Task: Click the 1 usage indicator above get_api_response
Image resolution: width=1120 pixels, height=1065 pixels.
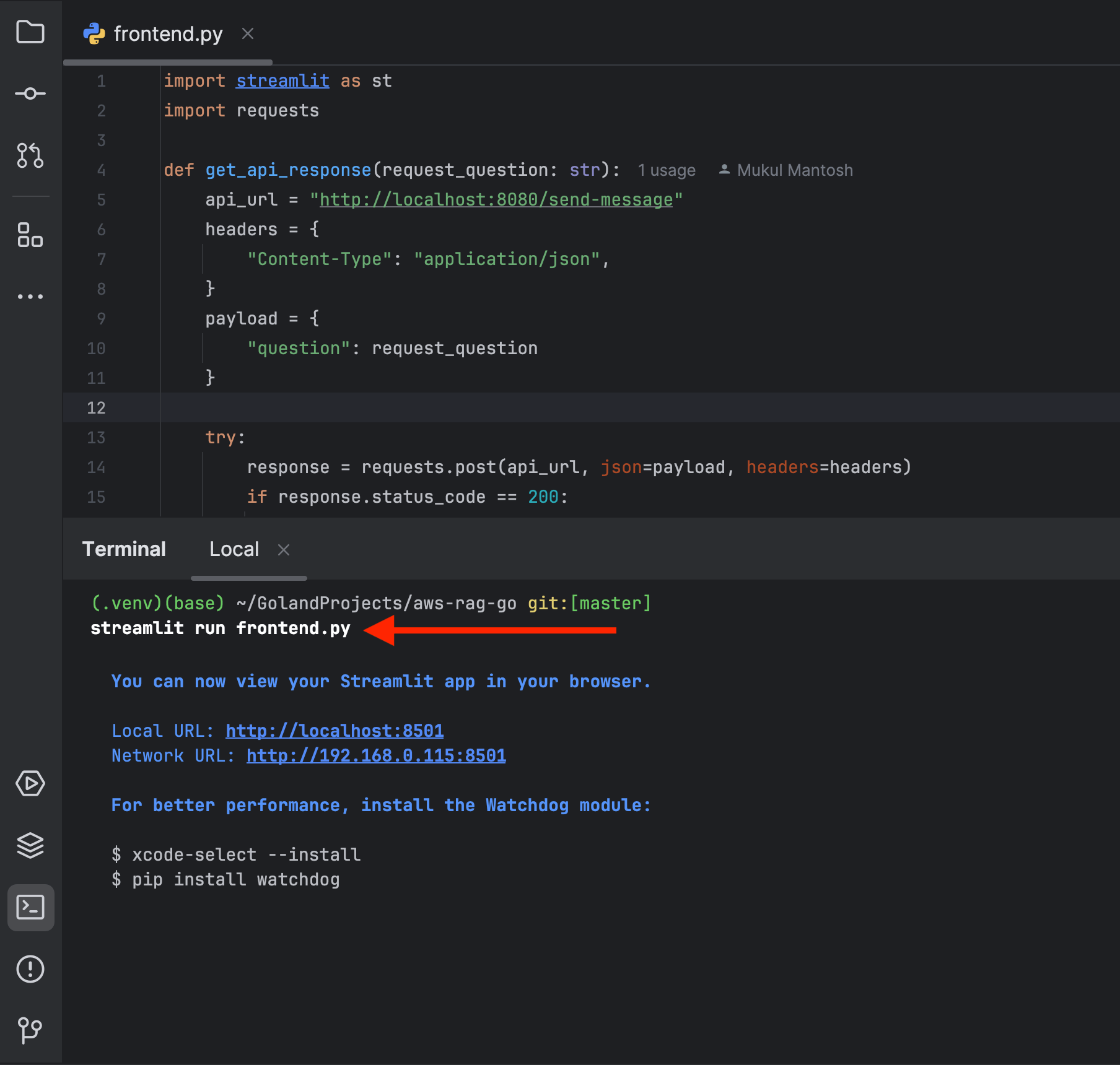Action: click(x=666, y=170)
